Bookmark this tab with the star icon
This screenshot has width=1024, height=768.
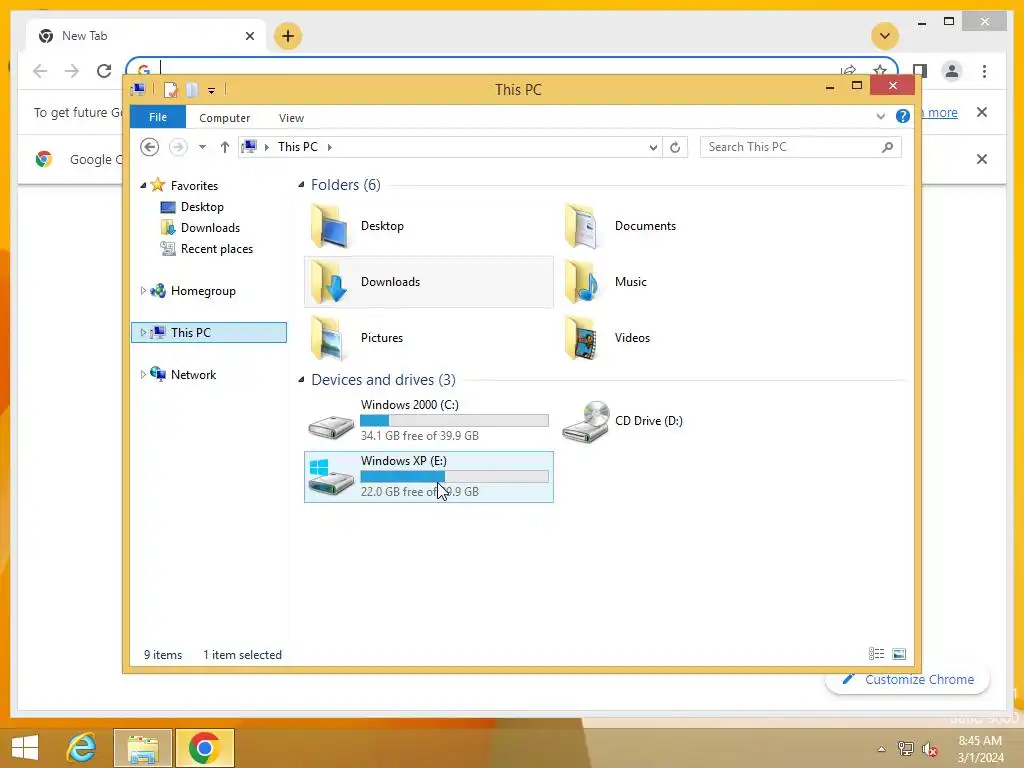click(x=880, y=71)
